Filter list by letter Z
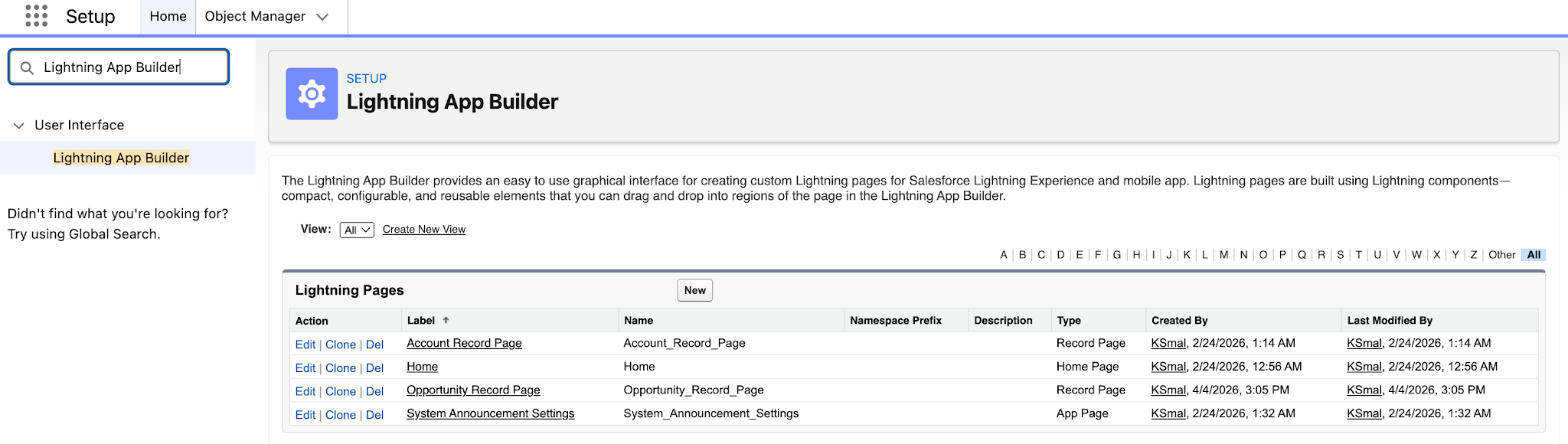The image size is (1568, 444). (x=1474, y=255)
